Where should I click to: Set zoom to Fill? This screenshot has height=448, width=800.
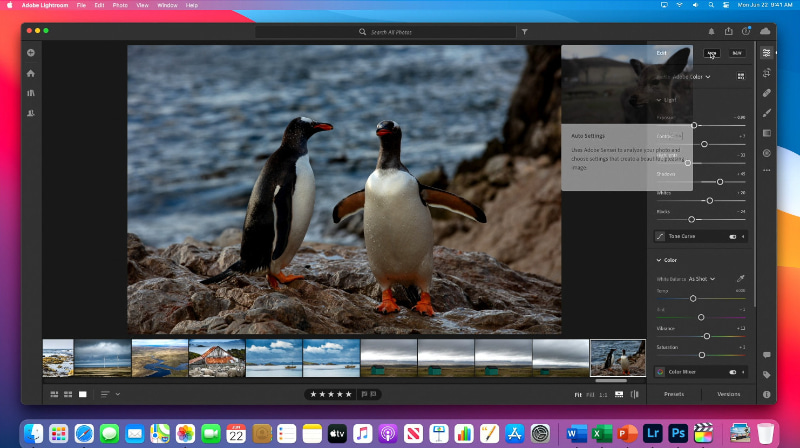coord(590,395)
